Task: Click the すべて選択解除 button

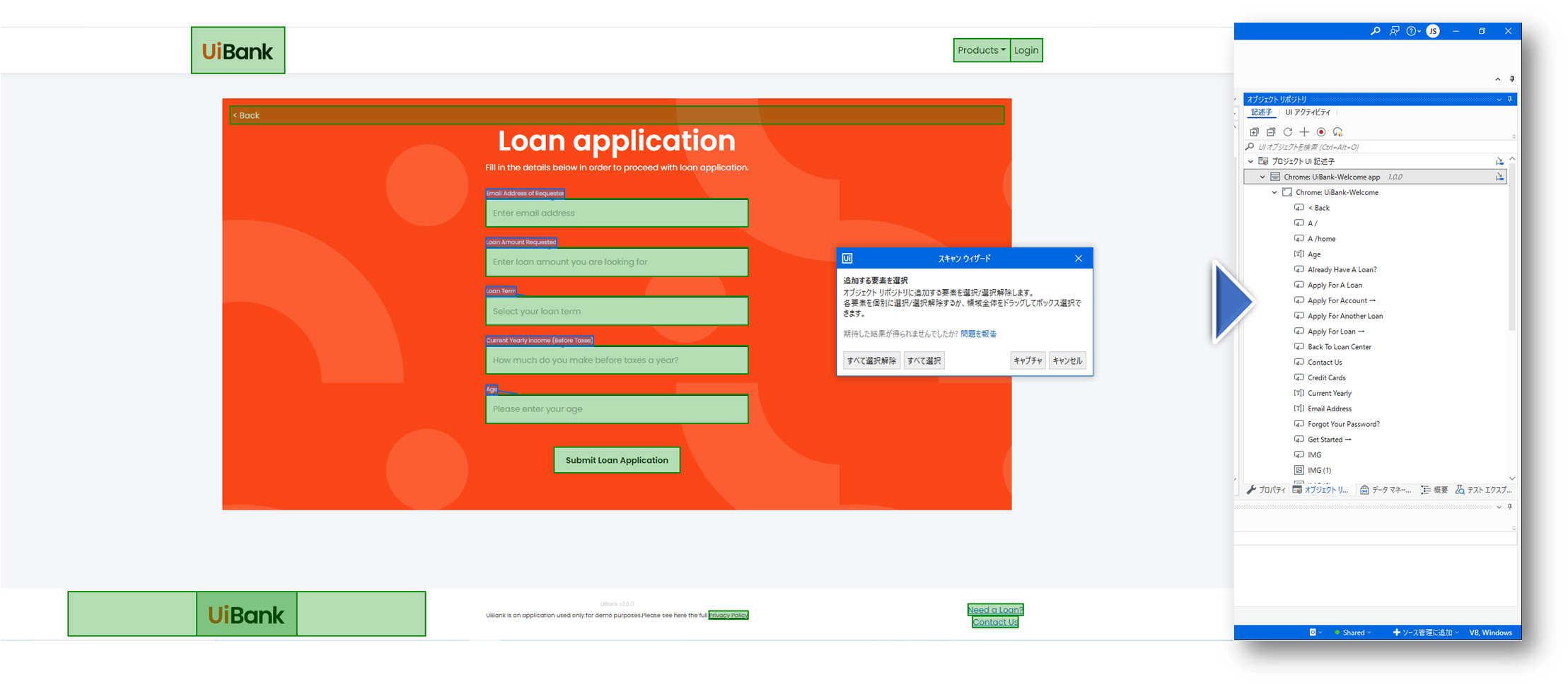Action: click(871, 361)
